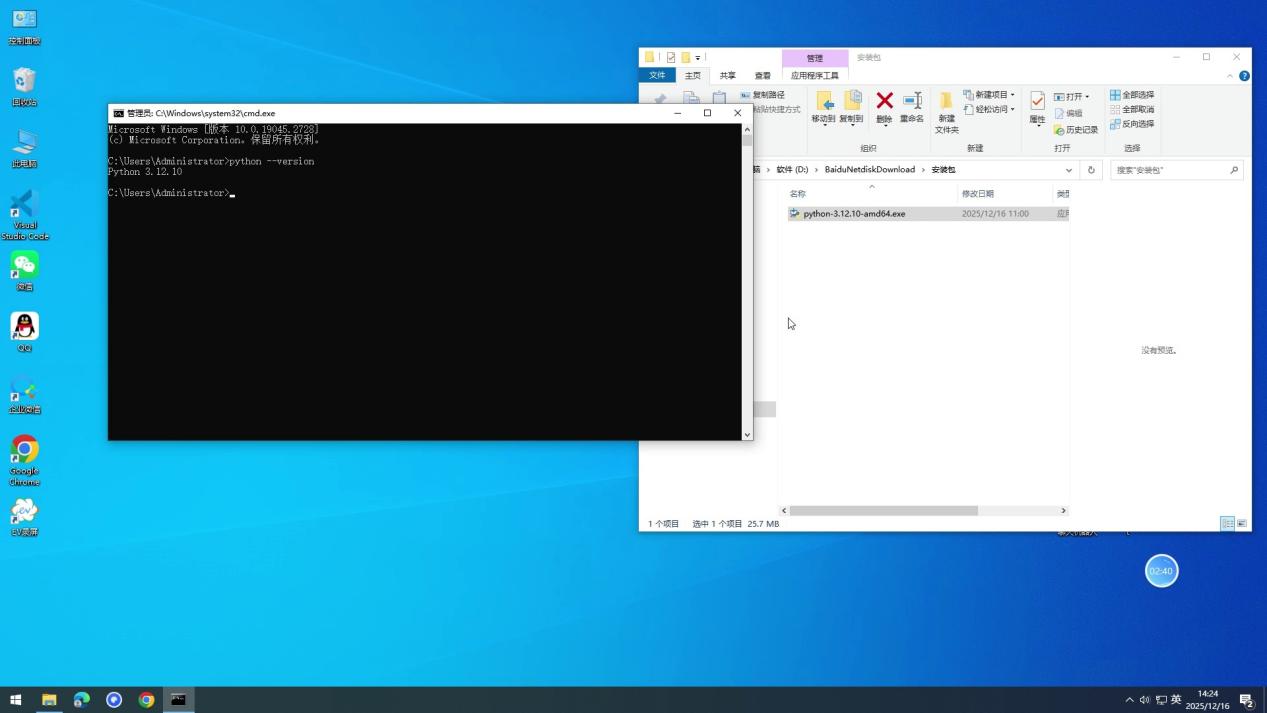1267x713 pixels.
Task: Click the Help question-mark icon in Explorer
Action: 1244,75
